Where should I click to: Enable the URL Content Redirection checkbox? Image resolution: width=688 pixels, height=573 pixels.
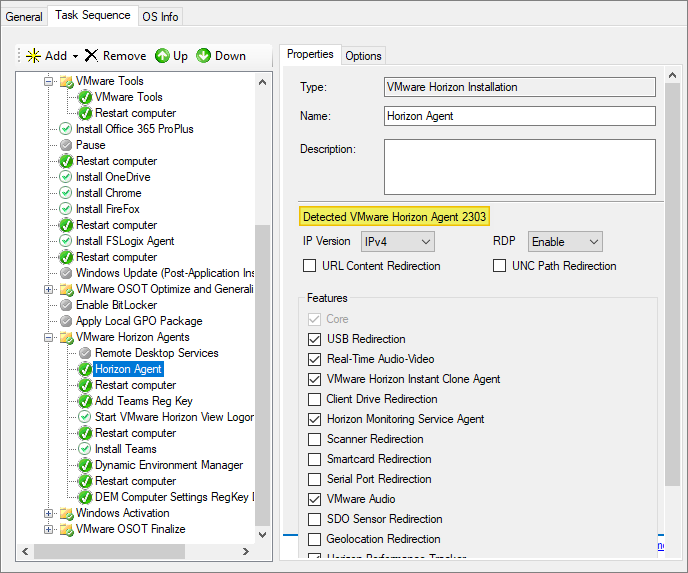click(310, 266)
